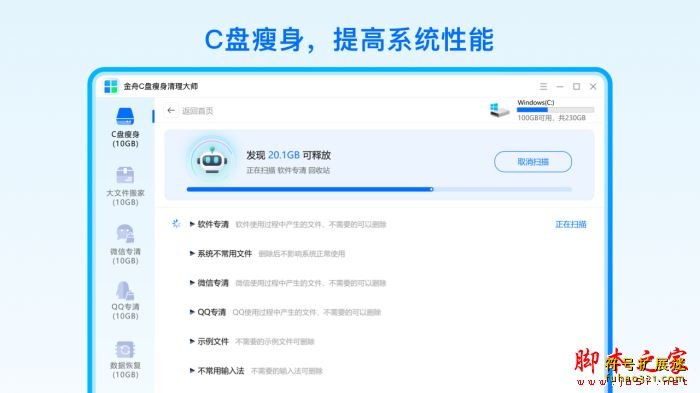The image size is (700, 393).
Task: Open the 数据恢复 sidebar icon
Action: point(125,349)
